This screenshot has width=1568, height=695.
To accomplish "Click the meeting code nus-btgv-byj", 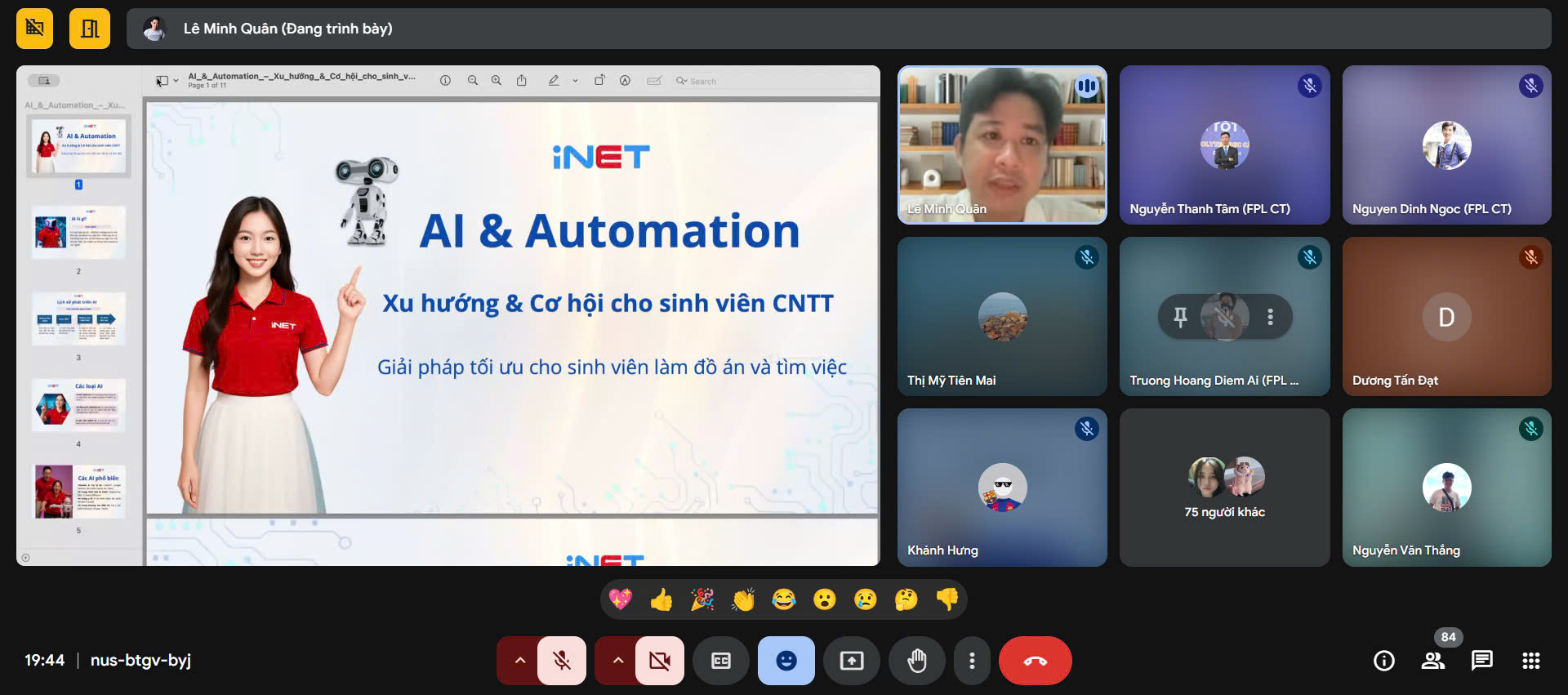I will tap(140, 660).
